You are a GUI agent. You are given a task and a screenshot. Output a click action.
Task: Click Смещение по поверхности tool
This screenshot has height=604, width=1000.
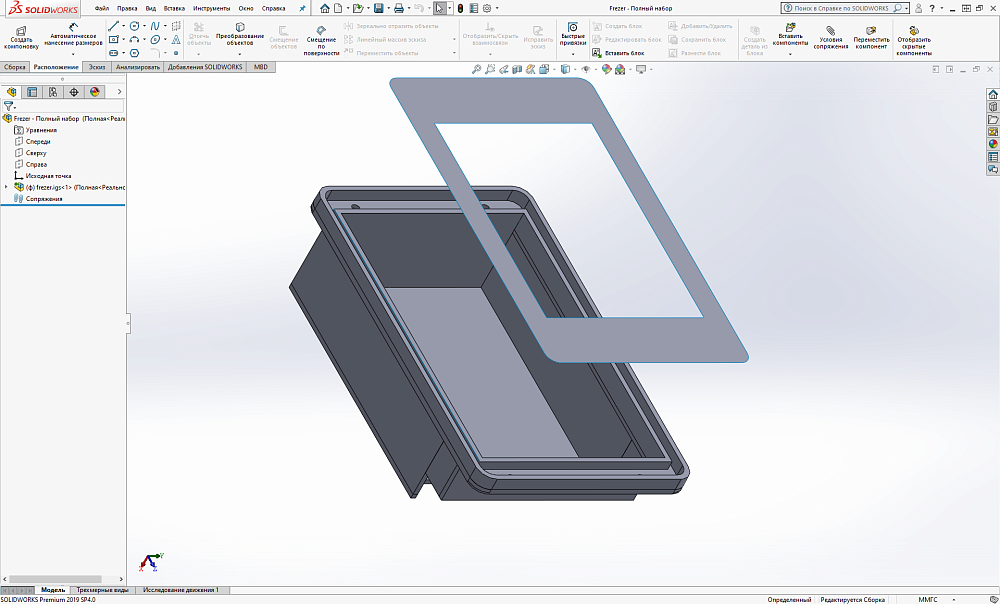click(x=321, y=41)
